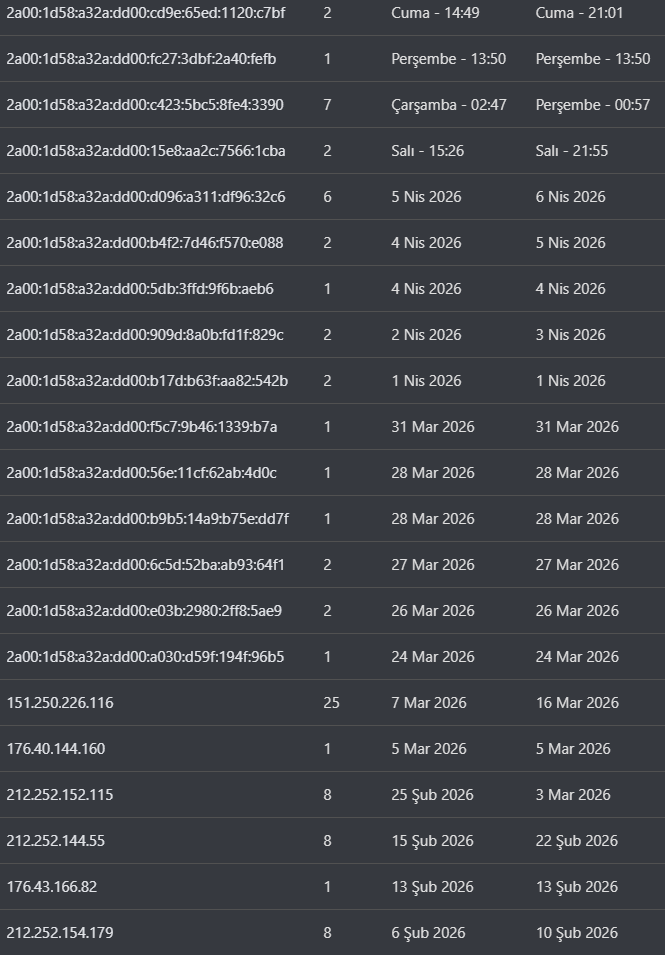Click IP address 176.40.144.160
This screenshot has height=955, width=665.
coord(55,749)
